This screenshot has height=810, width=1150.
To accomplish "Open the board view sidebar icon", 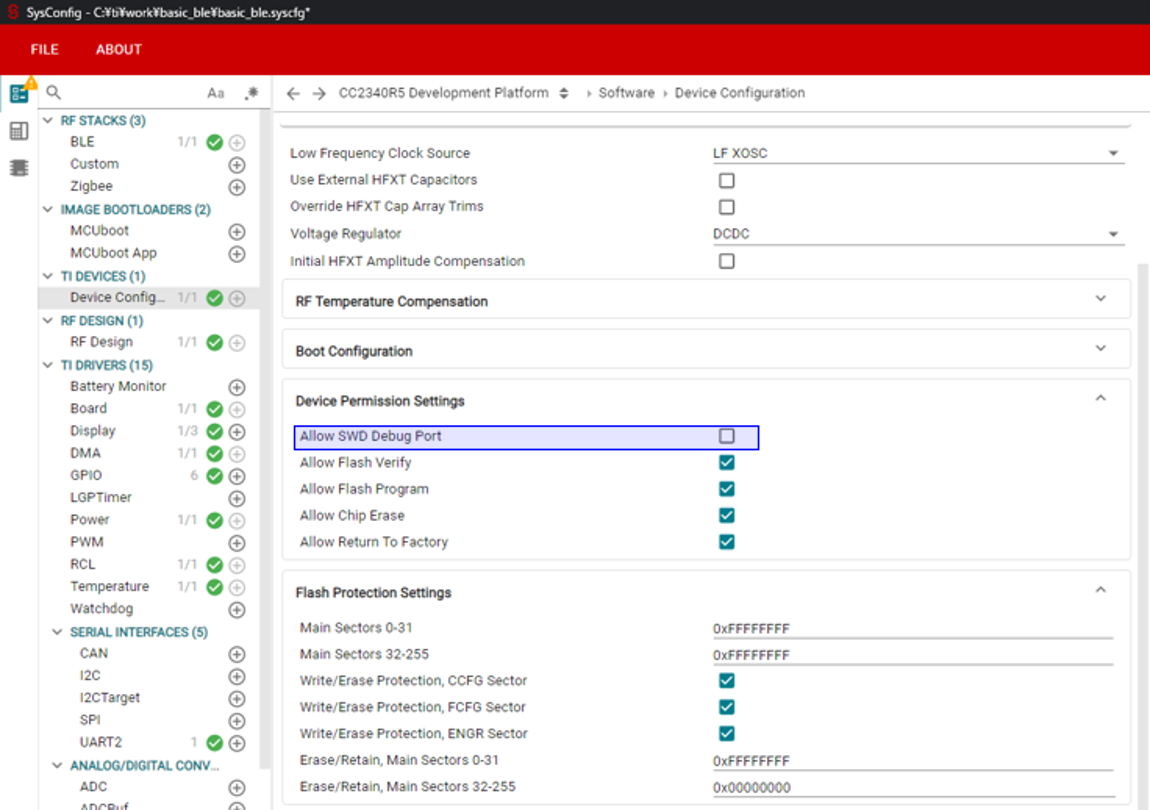I will (19, 131).
